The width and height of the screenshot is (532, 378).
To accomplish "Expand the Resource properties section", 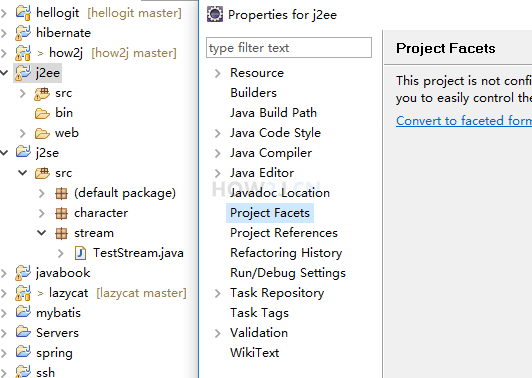I will click(217, 73).
